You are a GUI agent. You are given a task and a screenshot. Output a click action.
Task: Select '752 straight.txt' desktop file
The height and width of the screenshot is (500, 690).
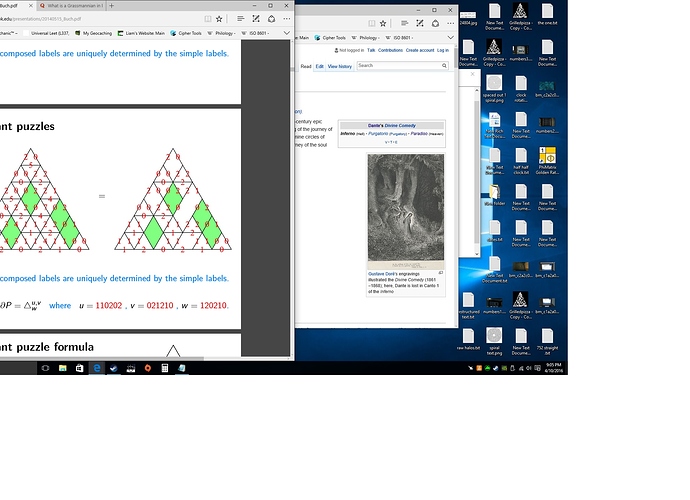547,342
